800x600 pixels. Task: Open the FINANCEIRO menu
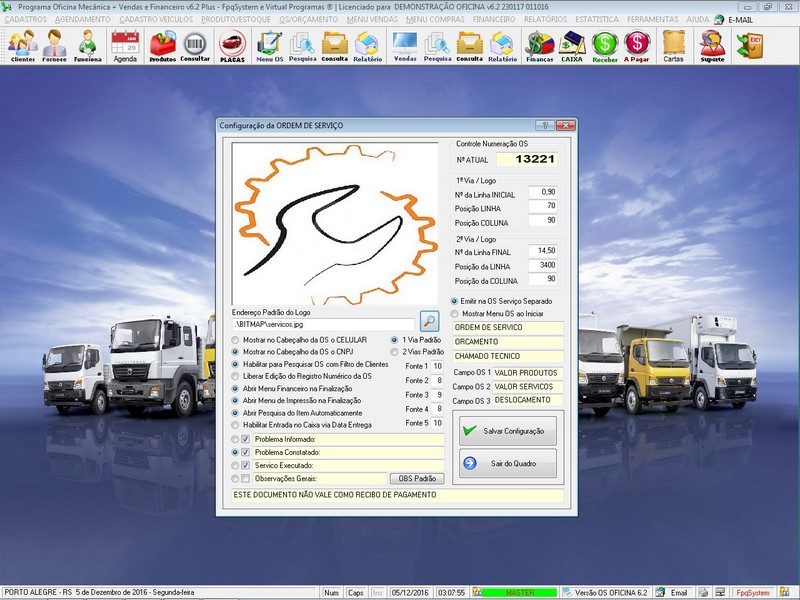click(x=494, y=19)
